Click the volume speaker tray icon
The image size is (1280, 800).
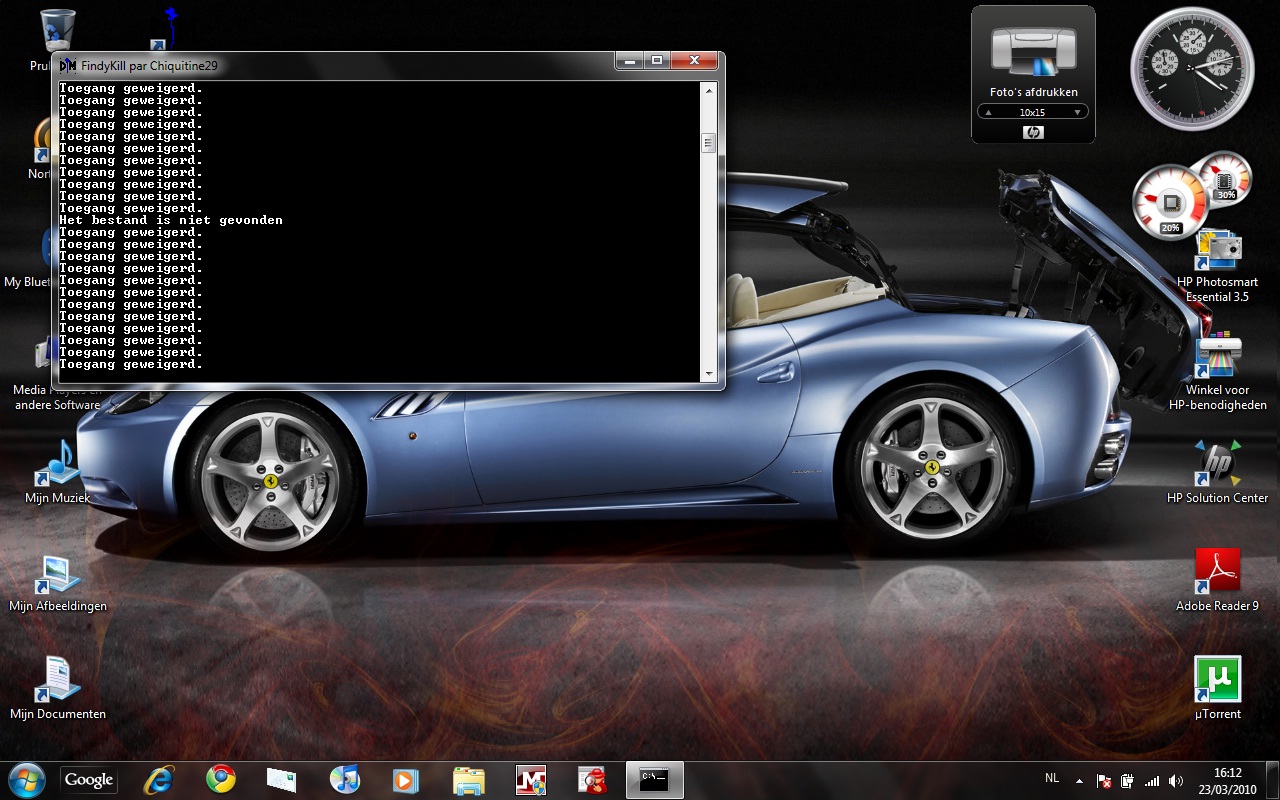click(1176, 780)
